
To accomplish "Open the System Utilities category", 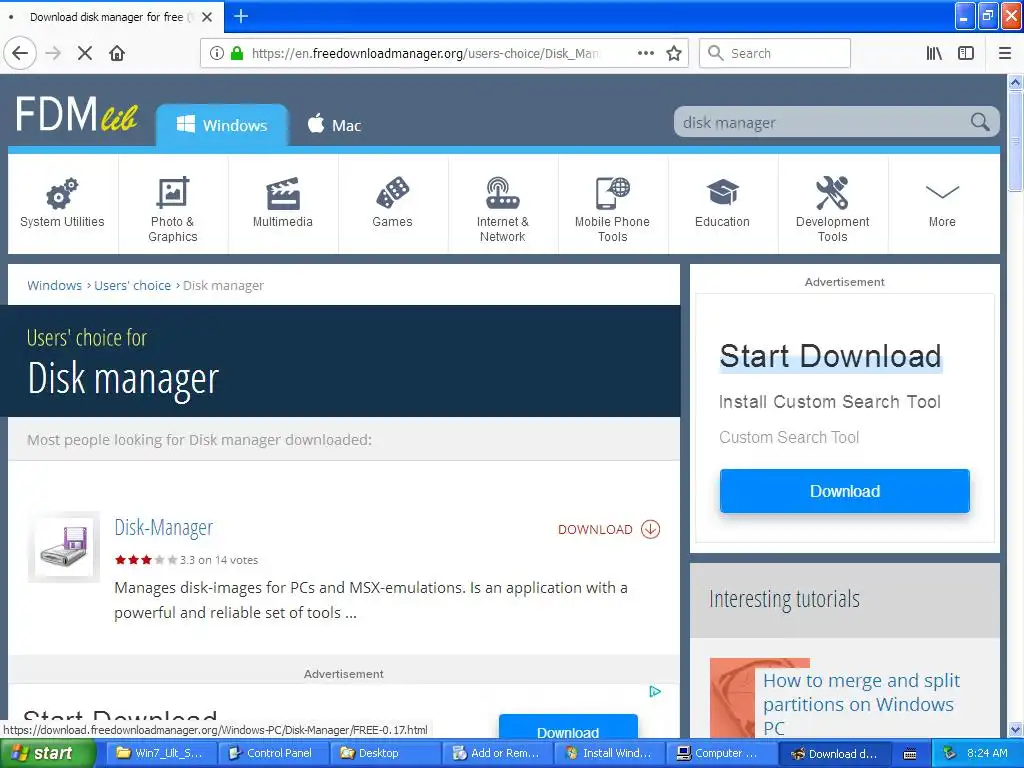I will [x=63, y=204].
